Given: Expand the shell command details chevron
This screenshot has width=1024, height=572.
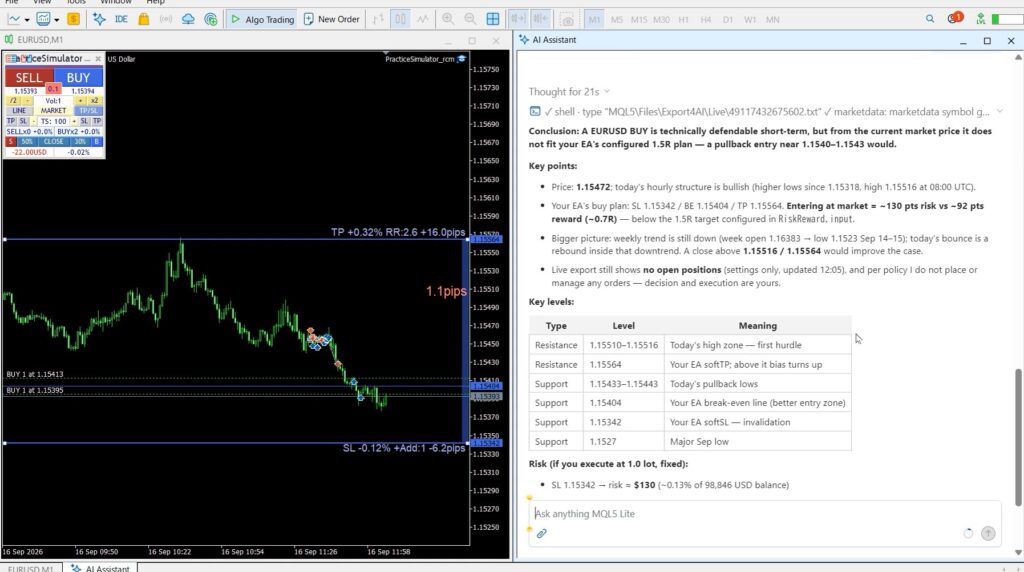Looking at the screenshot, I should pos(999,112).
